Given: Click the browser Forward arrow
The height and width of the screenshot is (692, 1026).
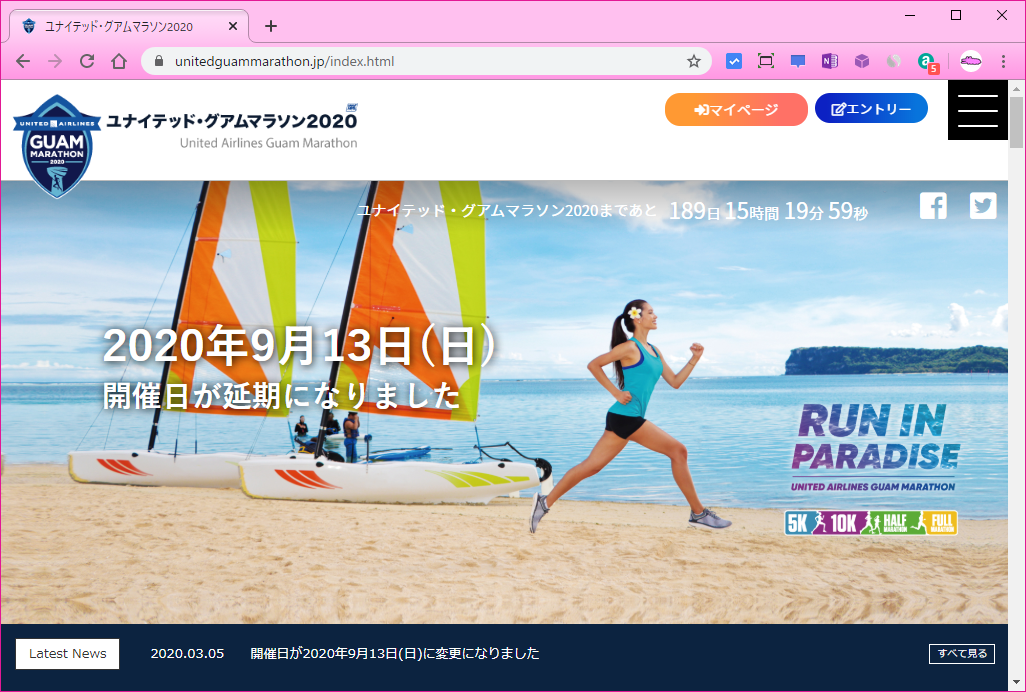Looking at the screenshot, I should [x=55, y=61].
